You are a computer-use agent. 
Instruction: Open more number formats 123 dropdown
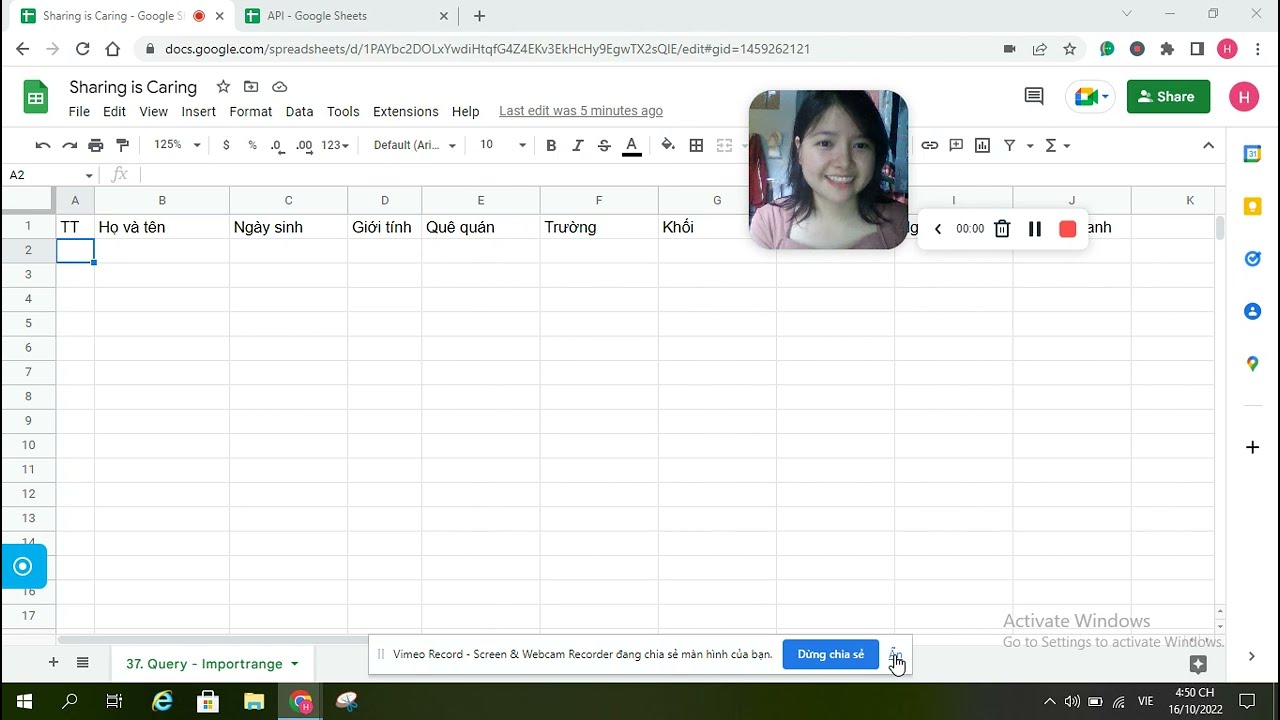tap(335, 145)
